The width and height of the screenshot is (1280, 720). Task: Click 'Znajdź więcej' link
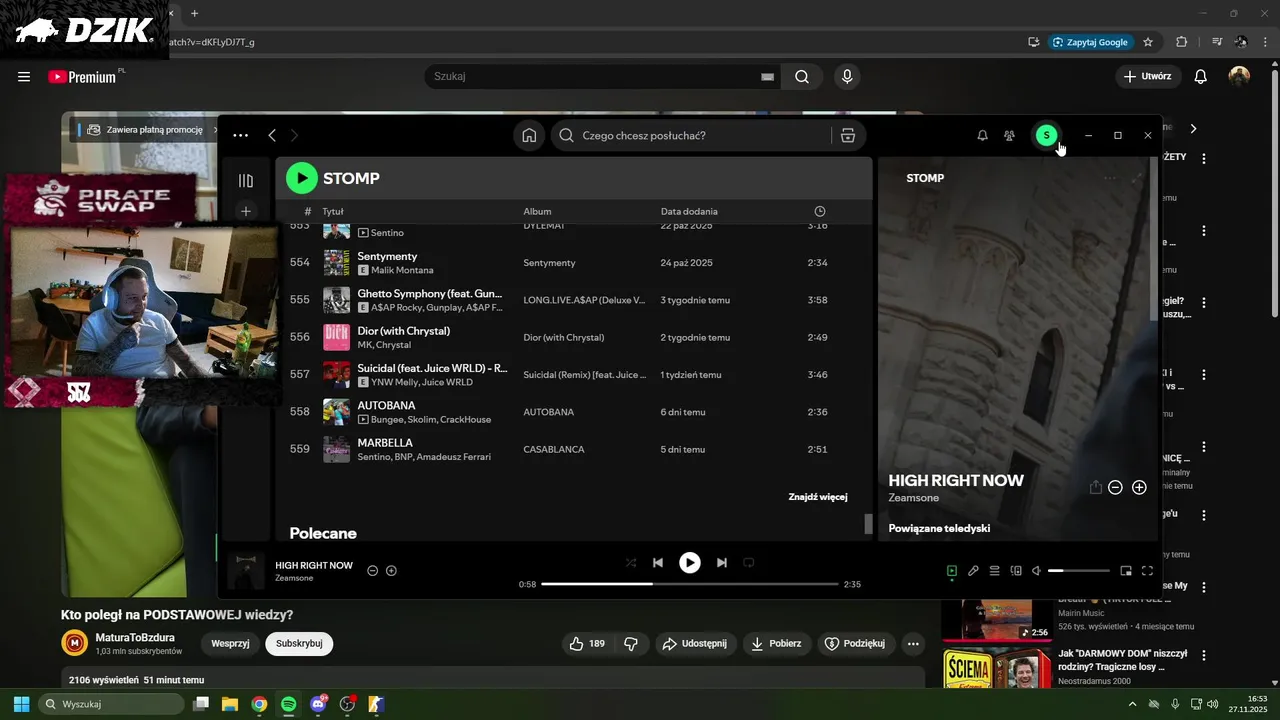point(817,497)
